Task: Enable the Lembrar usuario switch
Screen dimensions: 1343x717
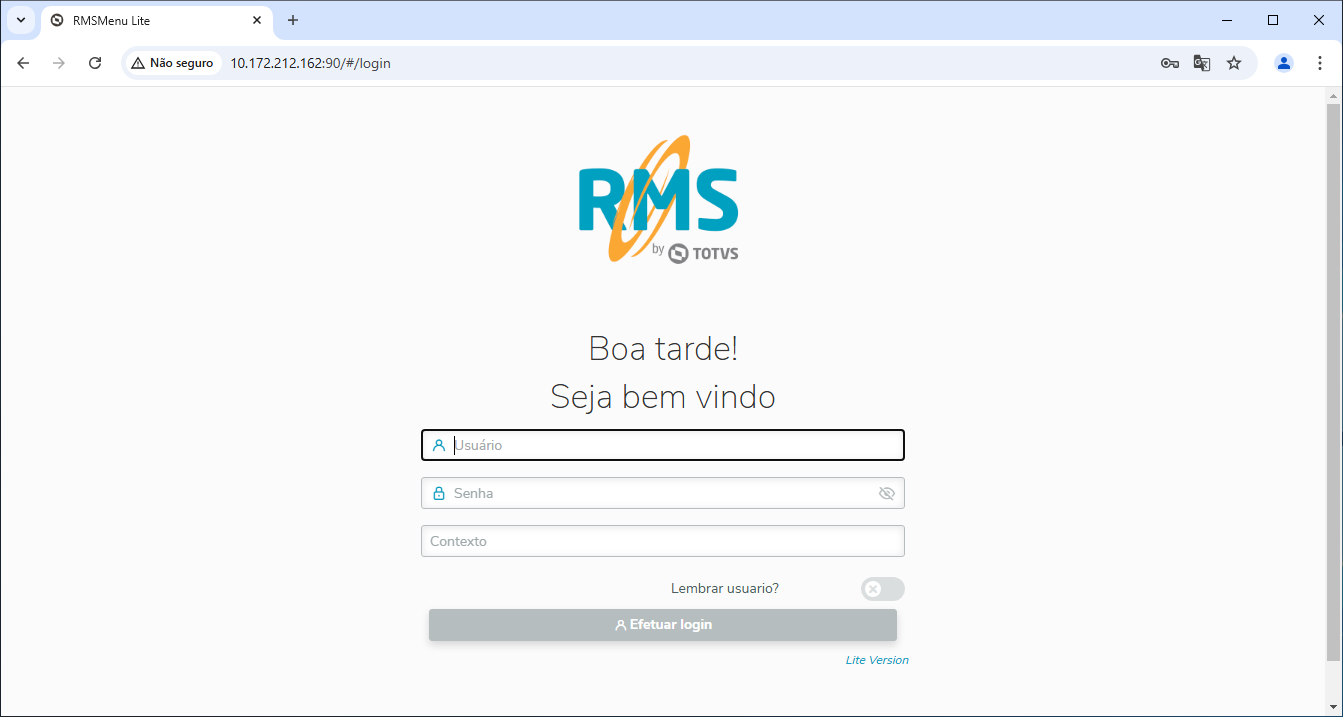Action: tap(883, 589)
